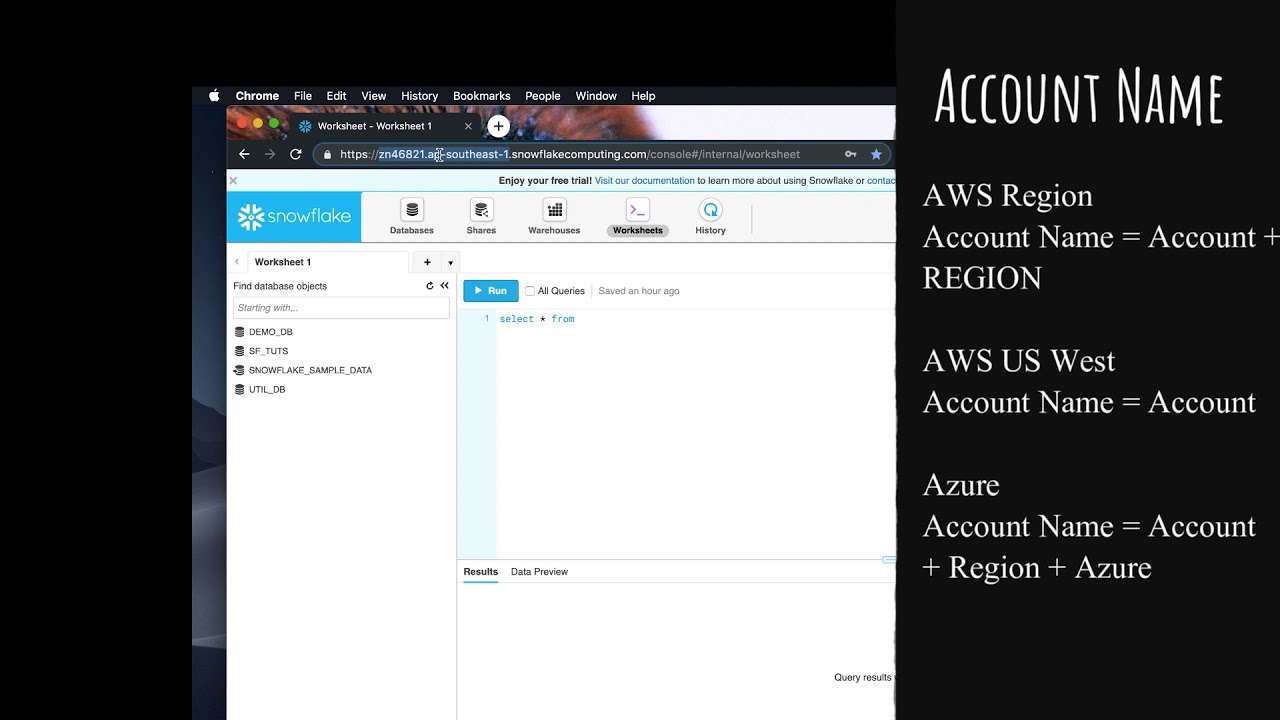The height and width of the screenshot is (720, 1280).
Task: Run the query
Action: click(491, 291)
